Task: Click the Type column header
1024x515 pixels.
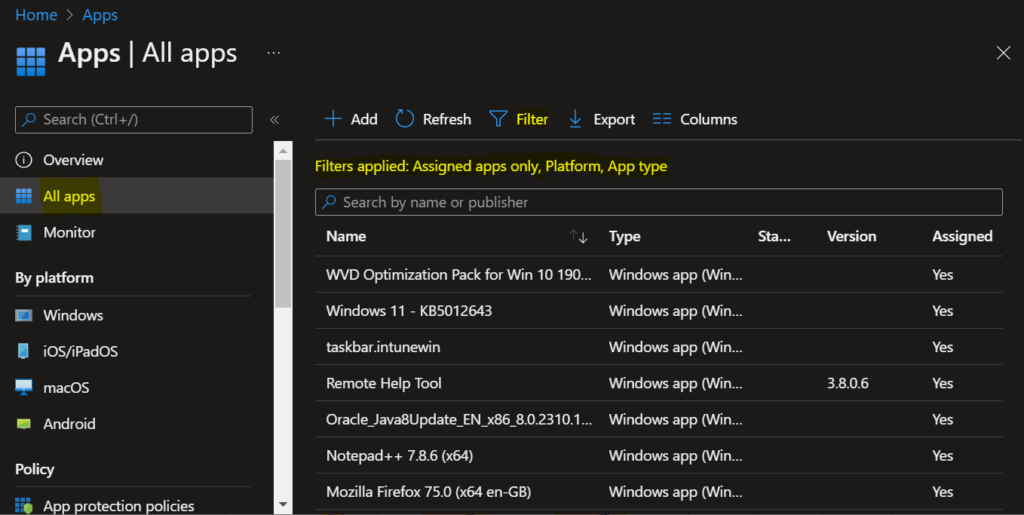Action: pyautogui.click(x=624, y=236)
